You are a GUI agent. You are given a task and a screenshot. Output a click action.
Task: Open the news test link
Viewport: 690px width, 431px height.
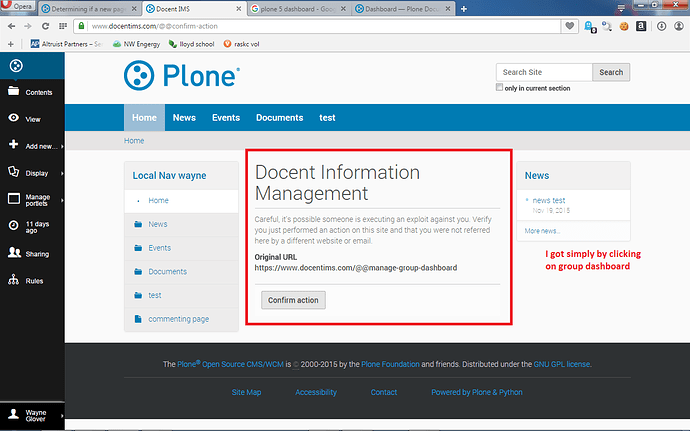[549, 200]
